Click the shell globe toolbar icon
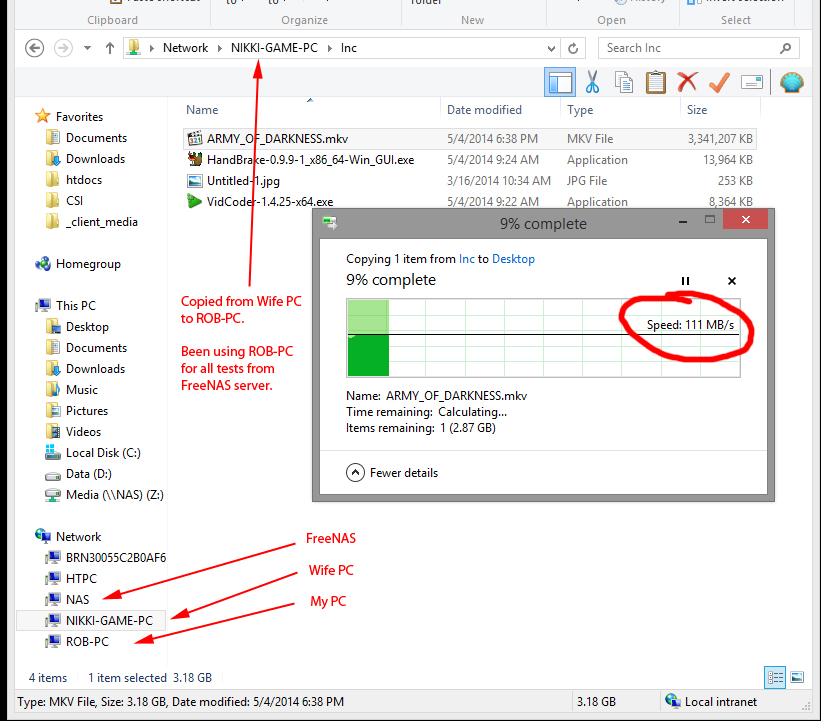Viewport: 821px width, 721px height. (x=792, y=82)
